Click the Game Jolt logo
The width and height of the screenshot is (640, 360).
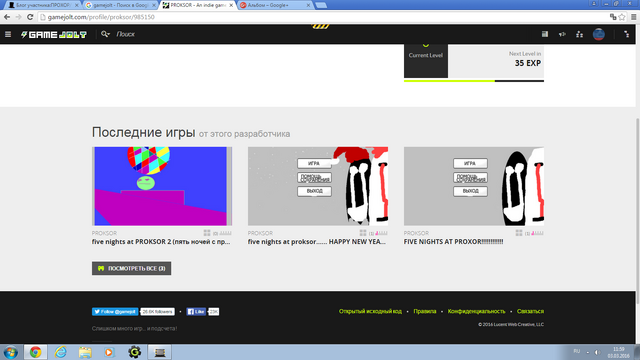(54, 35)
